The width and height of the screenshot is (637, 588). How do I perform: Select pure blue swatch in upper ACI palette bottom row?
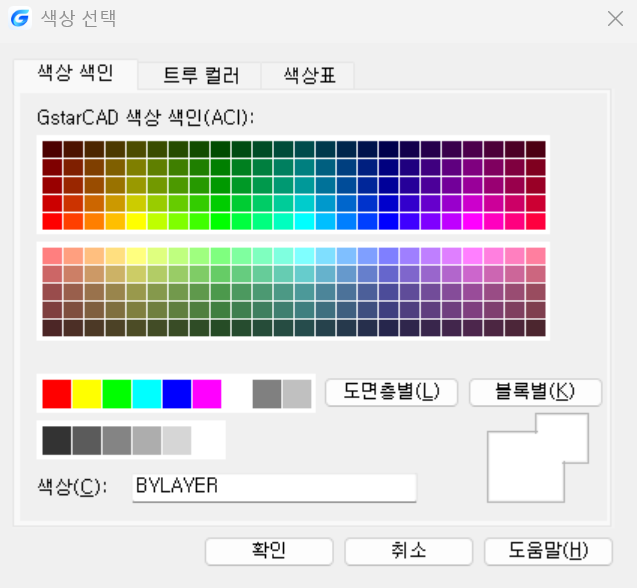click(388, 221)
